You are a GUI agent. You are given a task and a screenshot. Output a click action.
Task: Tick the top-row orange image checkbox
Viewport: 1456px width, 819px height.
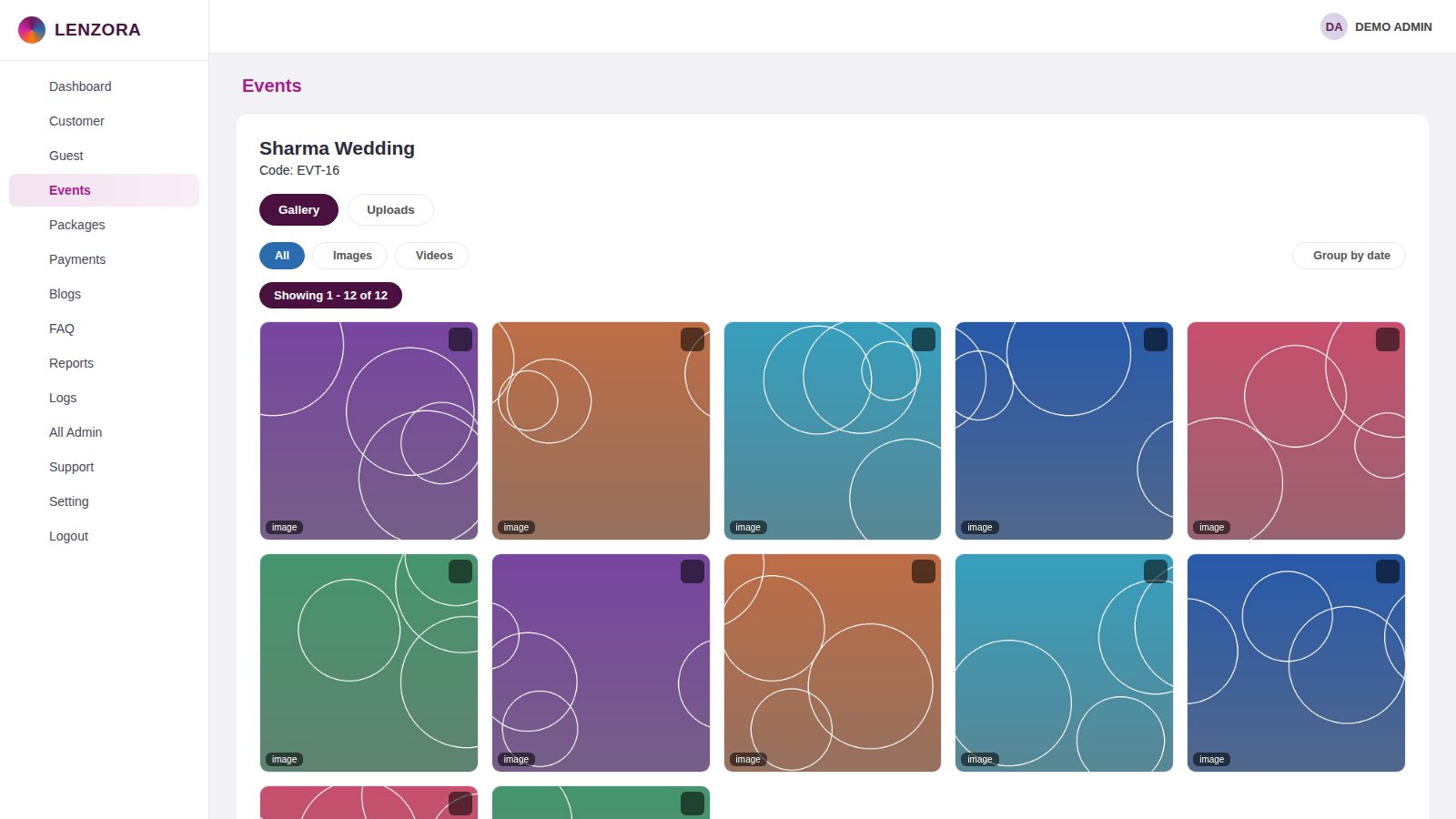click(x=693, y=339)
